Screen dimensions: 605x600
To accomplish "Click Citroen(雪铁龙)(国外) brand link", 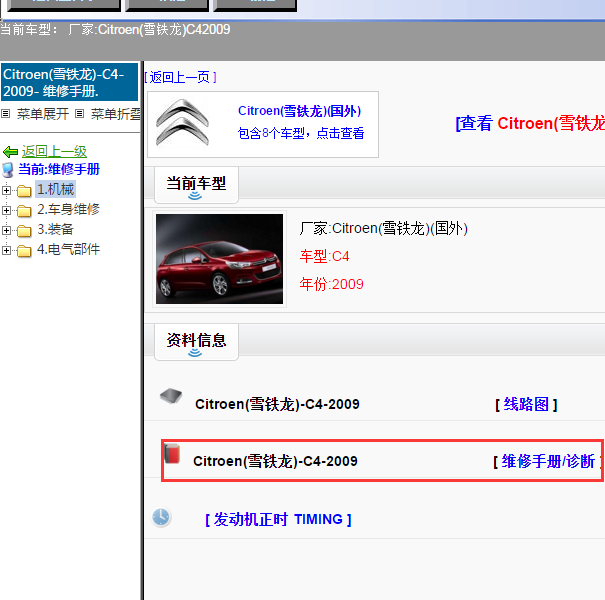I will [x=299, y=111].
